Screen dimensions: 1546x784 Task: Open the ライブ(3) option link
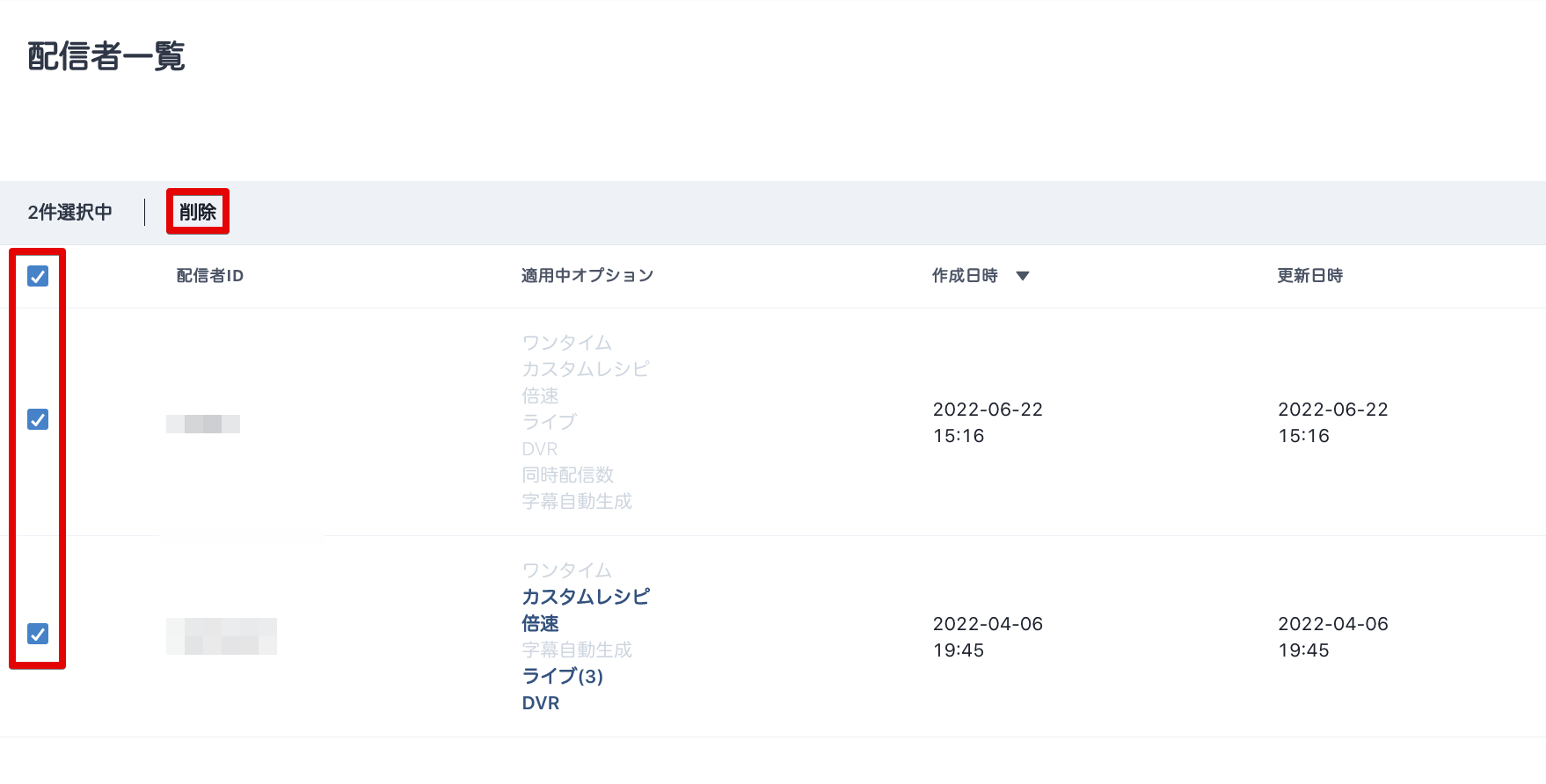pyautogui.click(x=561, y=676)
